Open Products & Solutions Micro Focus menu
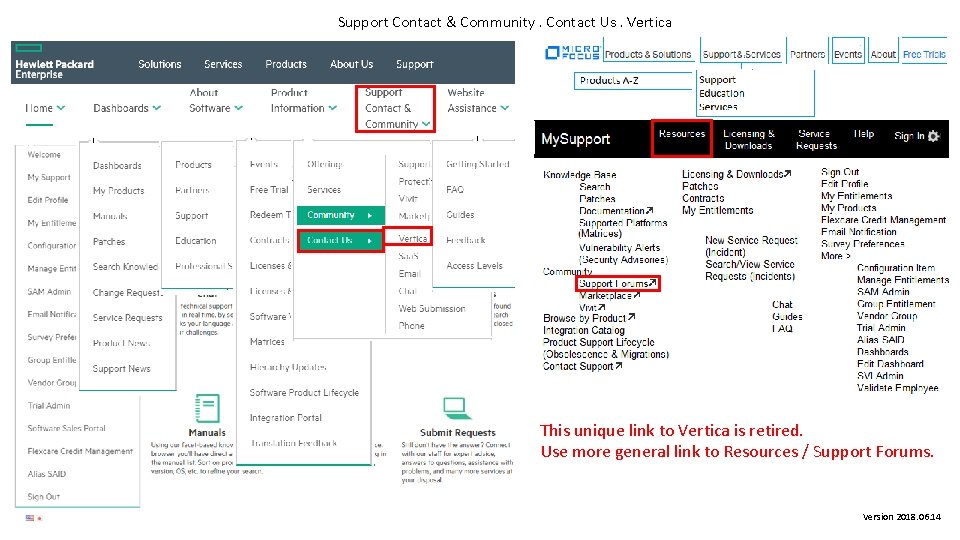 click(x=648, y=54)
